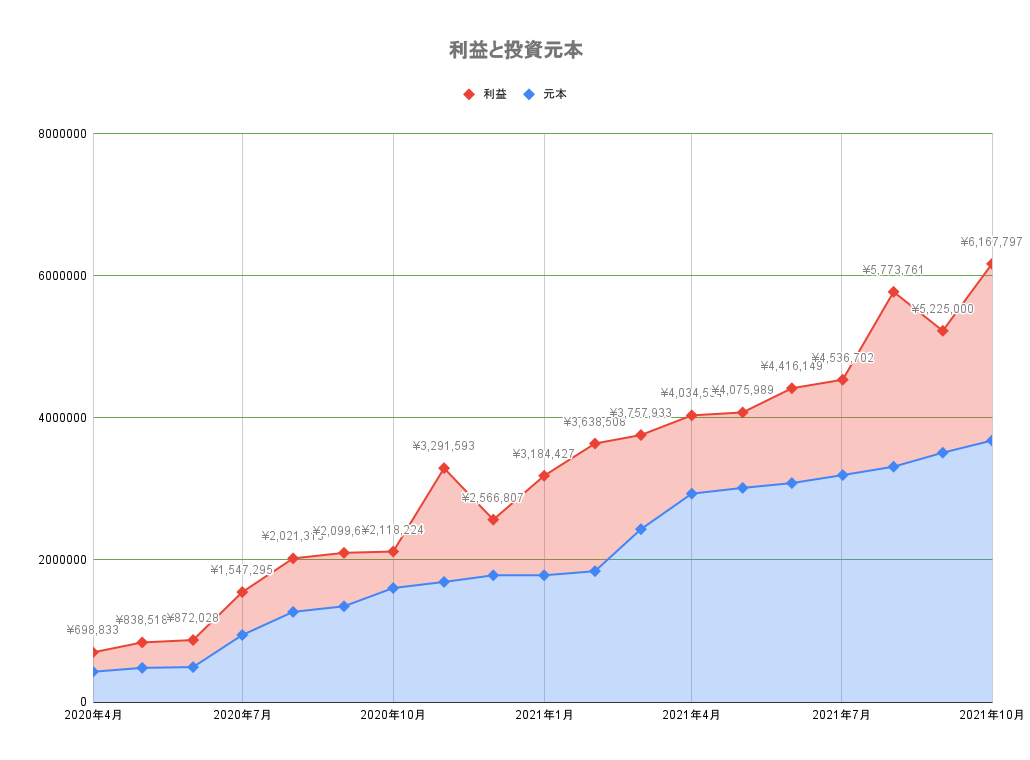Click the ¥698,833 data label
The image size is (1030, 760).
tap(93, 630)
